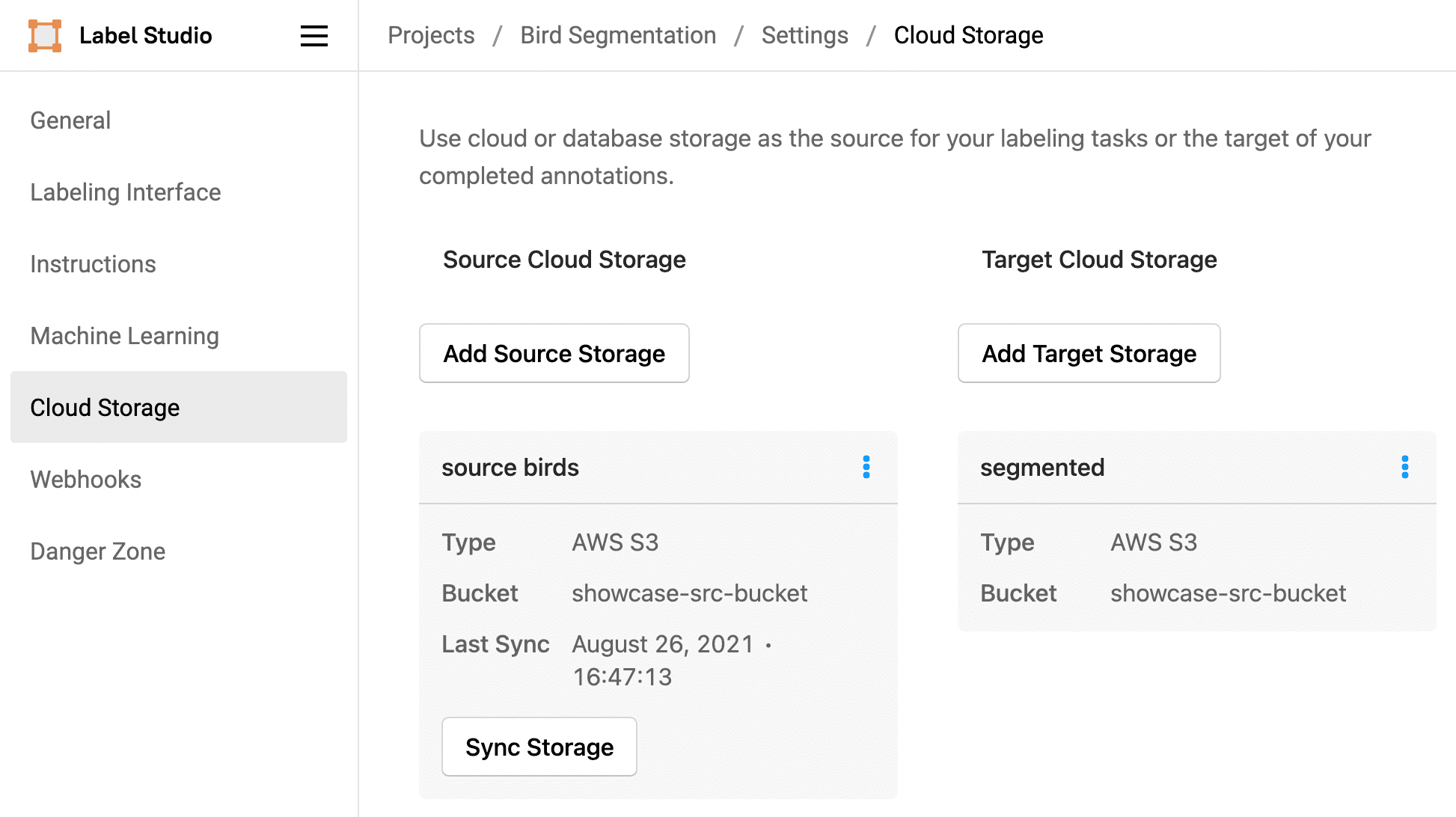
Task: Select Machine Learning settings option
Action: (x=125, y=335)
